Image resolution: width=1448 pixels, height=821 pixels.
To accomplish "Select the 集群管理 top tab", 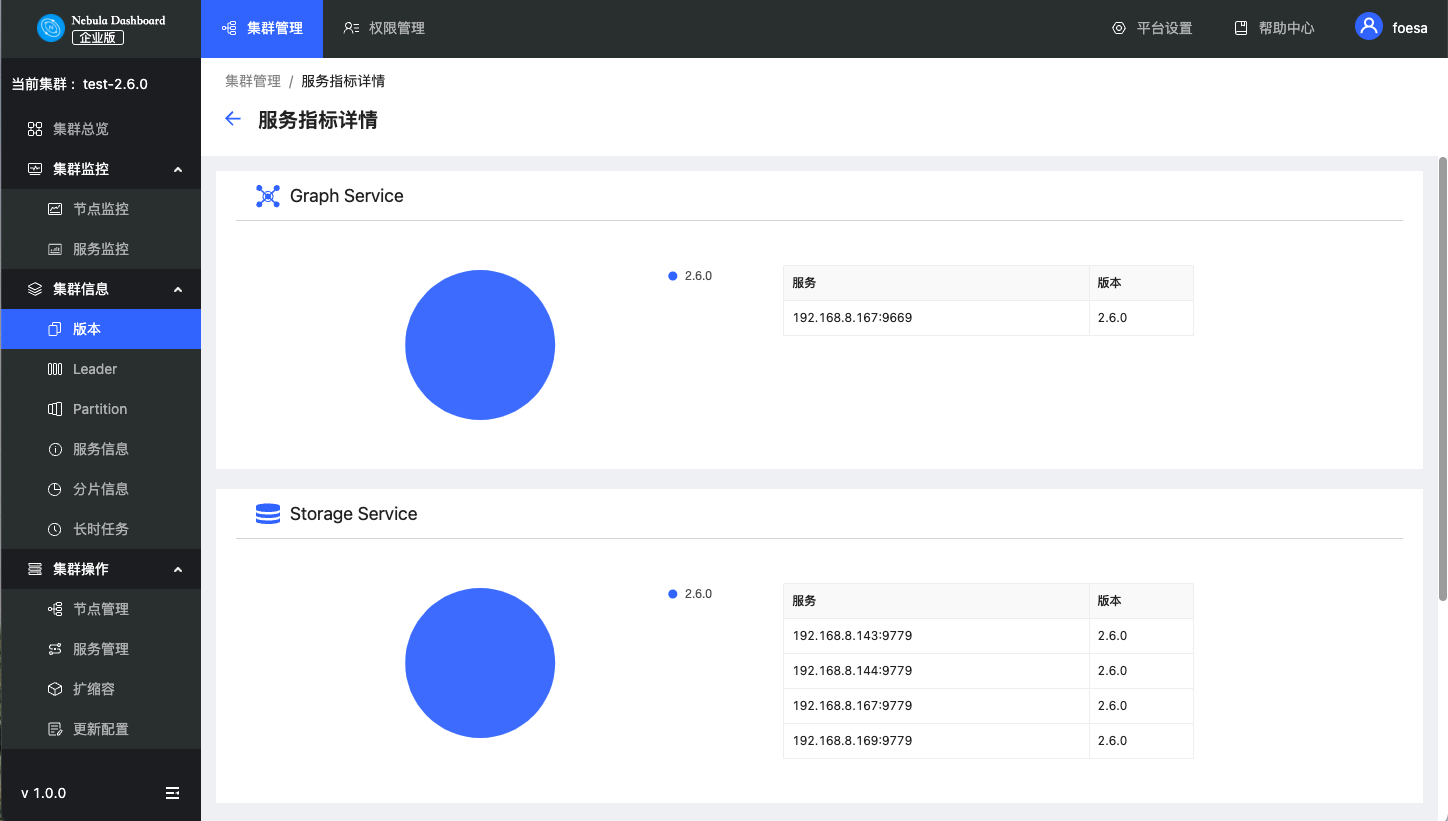I will coord(262,28).
